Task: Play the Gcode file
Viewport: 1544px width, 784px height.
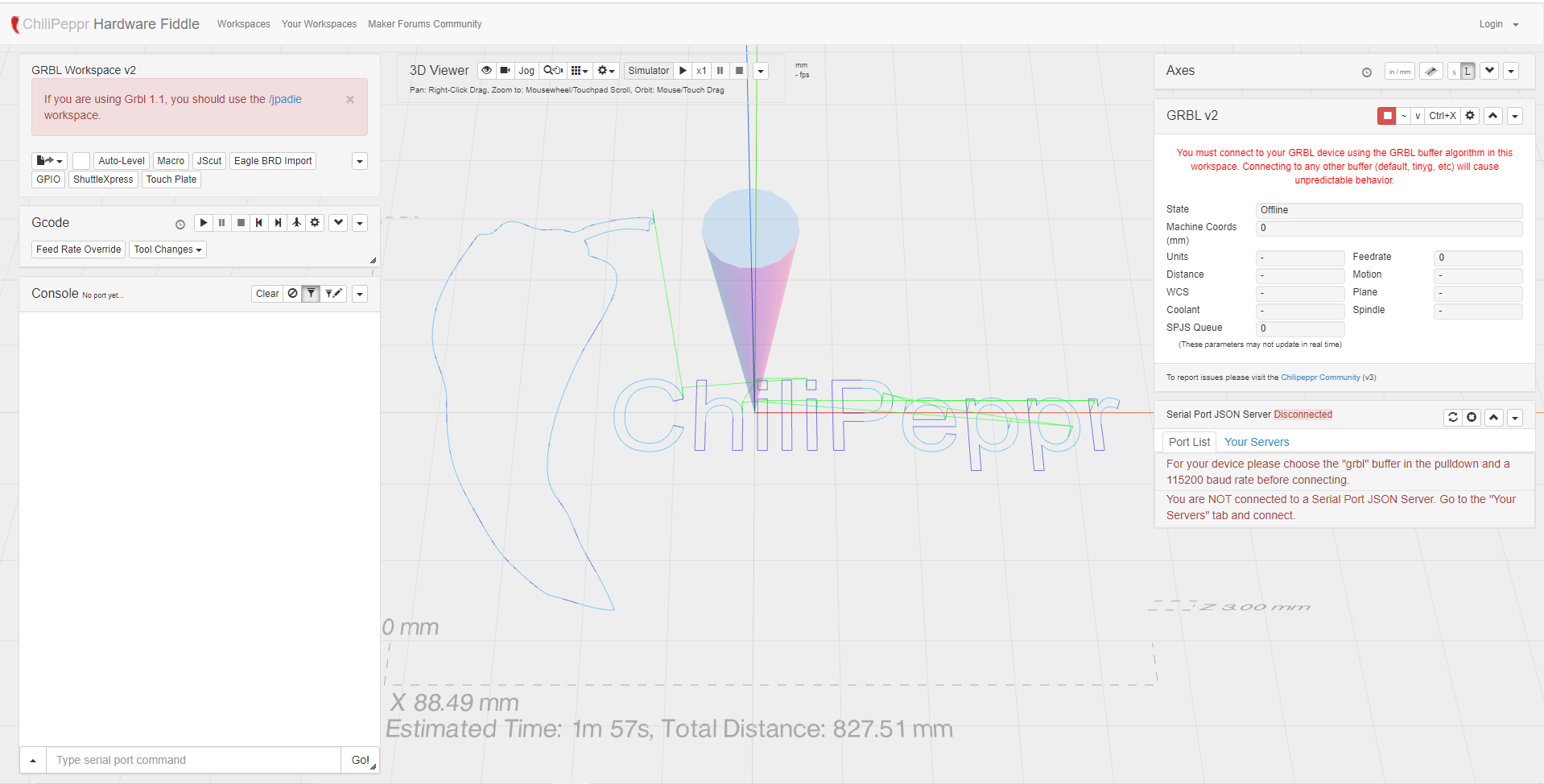Action: tap(204, 223)
